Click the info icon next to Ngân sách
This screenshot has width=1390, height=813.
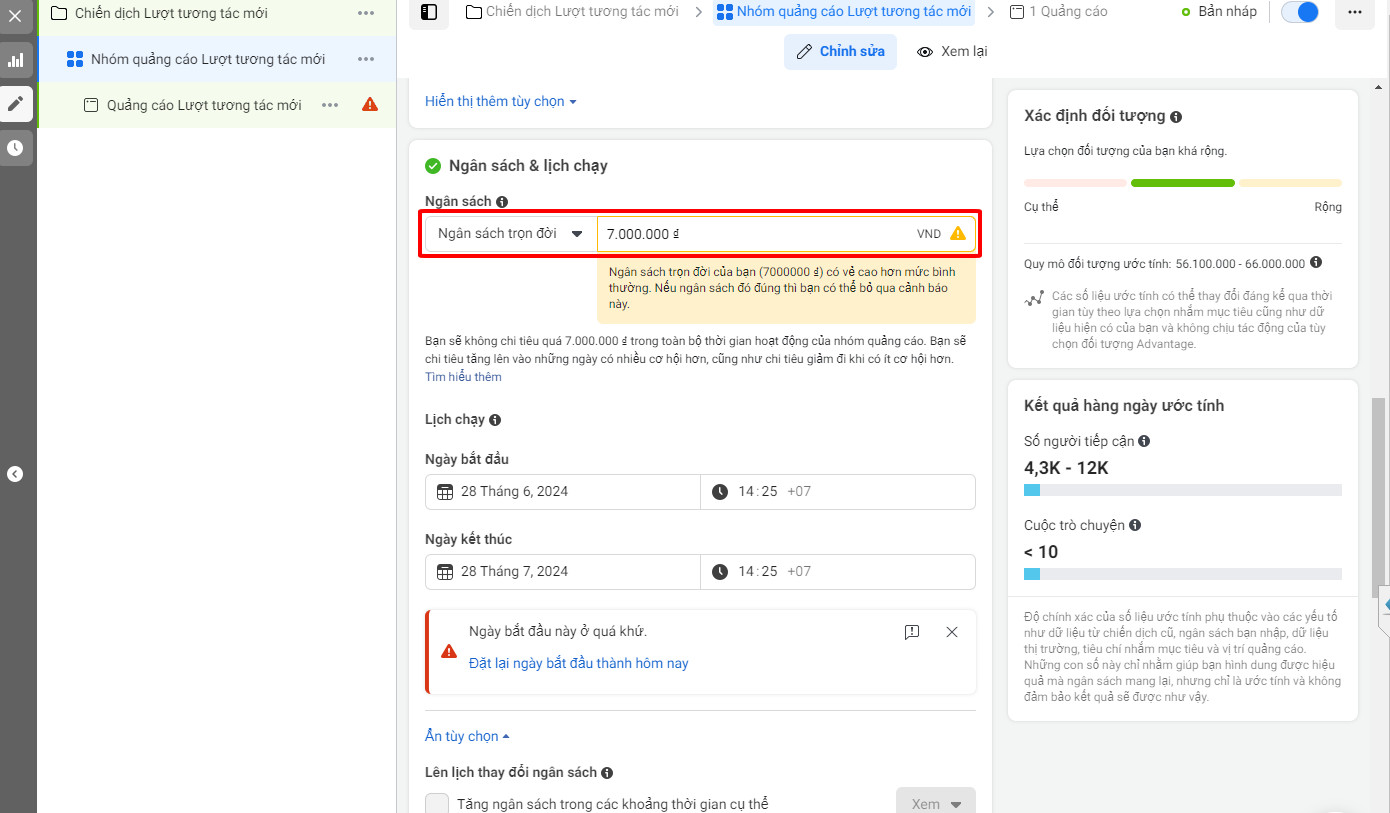[502, 202]
